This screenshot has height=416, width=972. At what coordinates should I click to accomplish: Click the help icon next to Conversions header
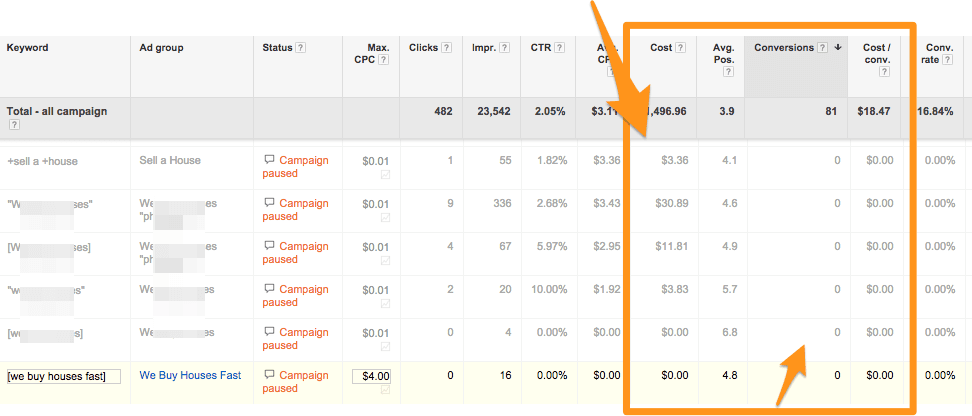click(823, 48)
